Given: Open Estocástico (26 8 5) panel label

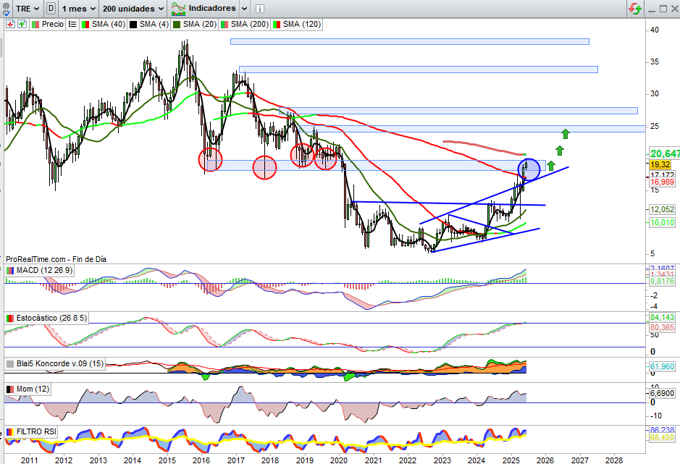Looking at the screenshot, I should (52, 318).
